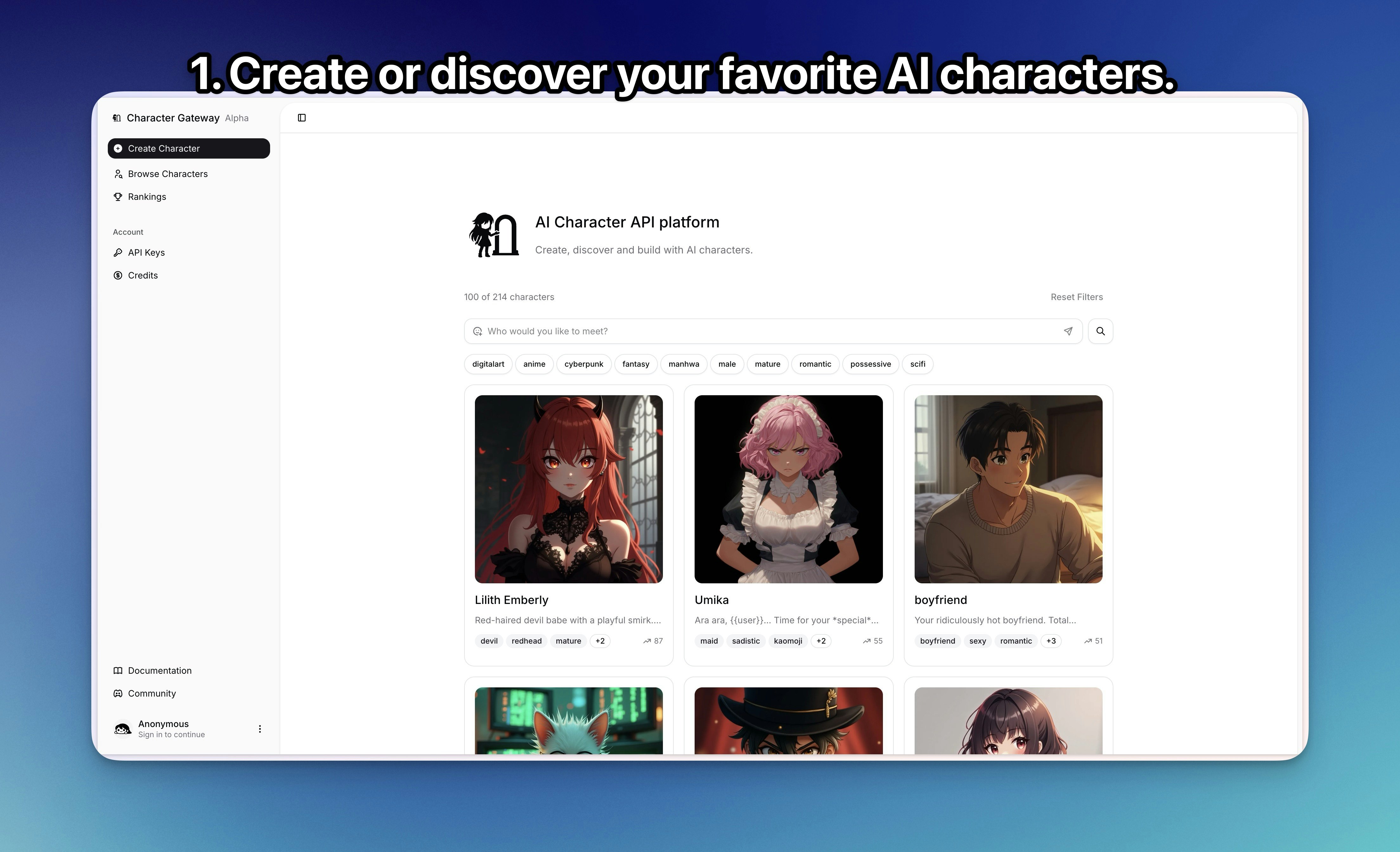Open the API Keys page

(x=146, y=252)
